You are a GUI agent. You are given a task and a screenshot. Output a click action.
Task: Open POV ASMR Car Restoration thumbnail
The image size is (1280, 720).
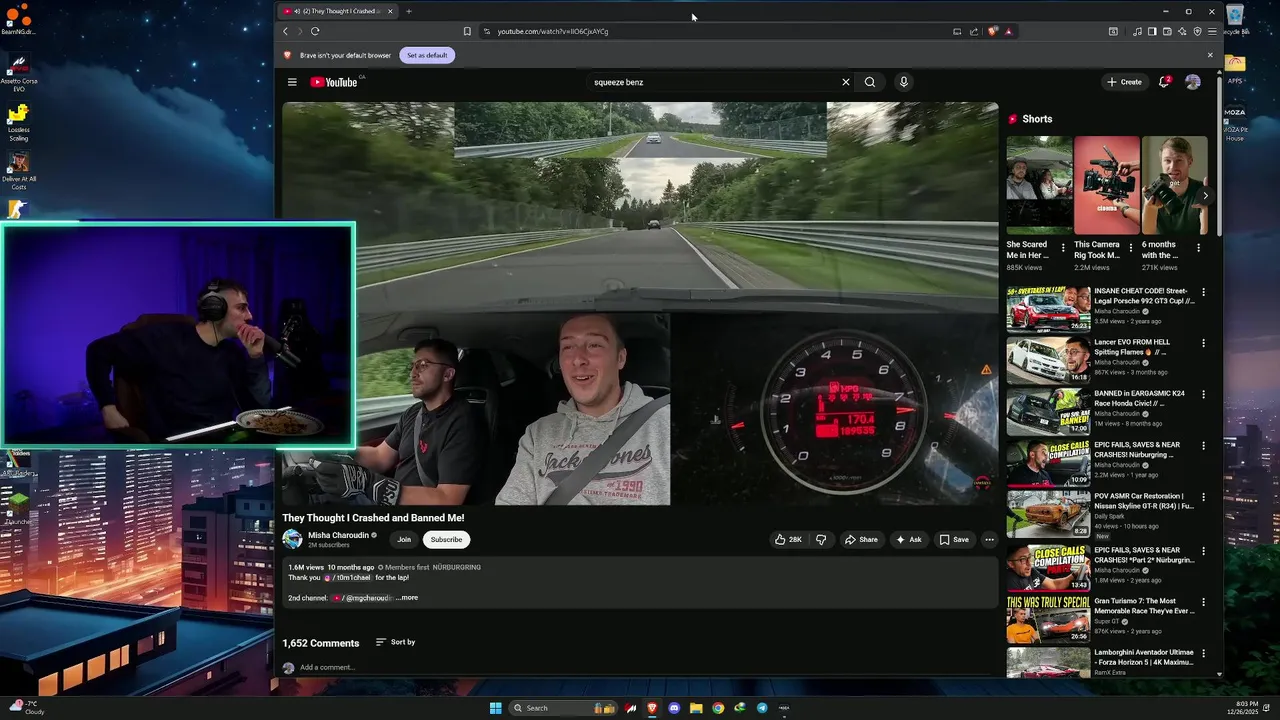[x=1048, y=514]
